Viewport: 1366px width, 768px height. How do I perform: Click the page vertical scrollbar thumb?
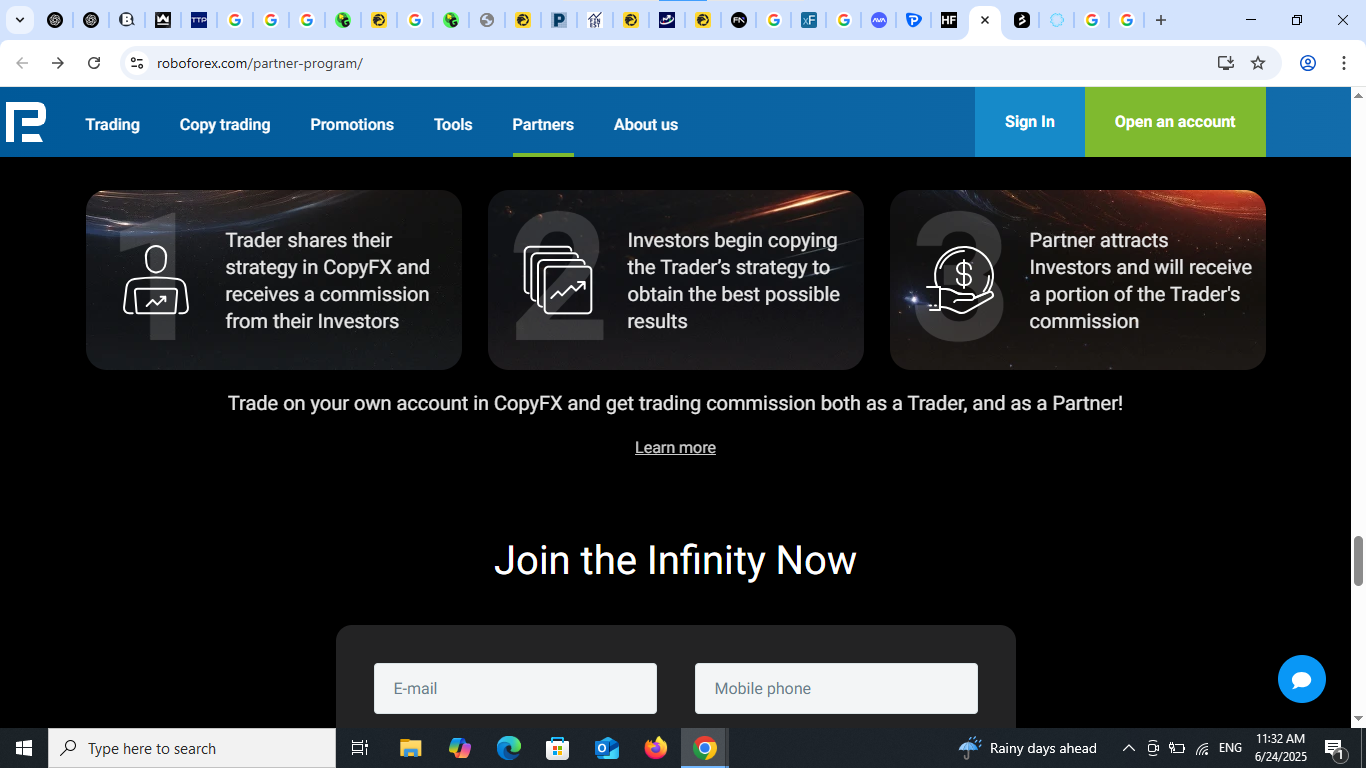(x=1358, y=561)
